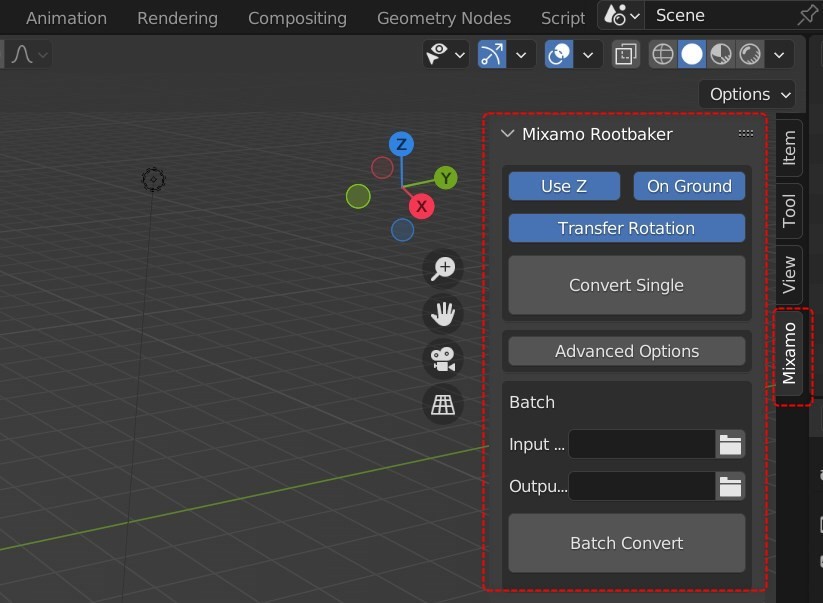
Task: Click the negative X axis gizmo circle
Action: 382,168
